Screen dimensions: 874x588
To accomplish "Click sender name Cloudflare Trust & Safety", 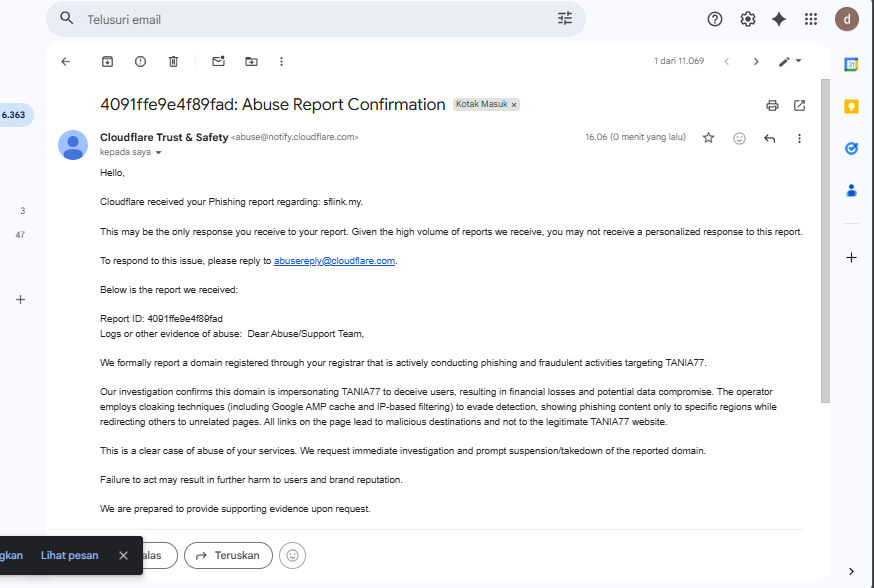I will (x=164, y=137).
